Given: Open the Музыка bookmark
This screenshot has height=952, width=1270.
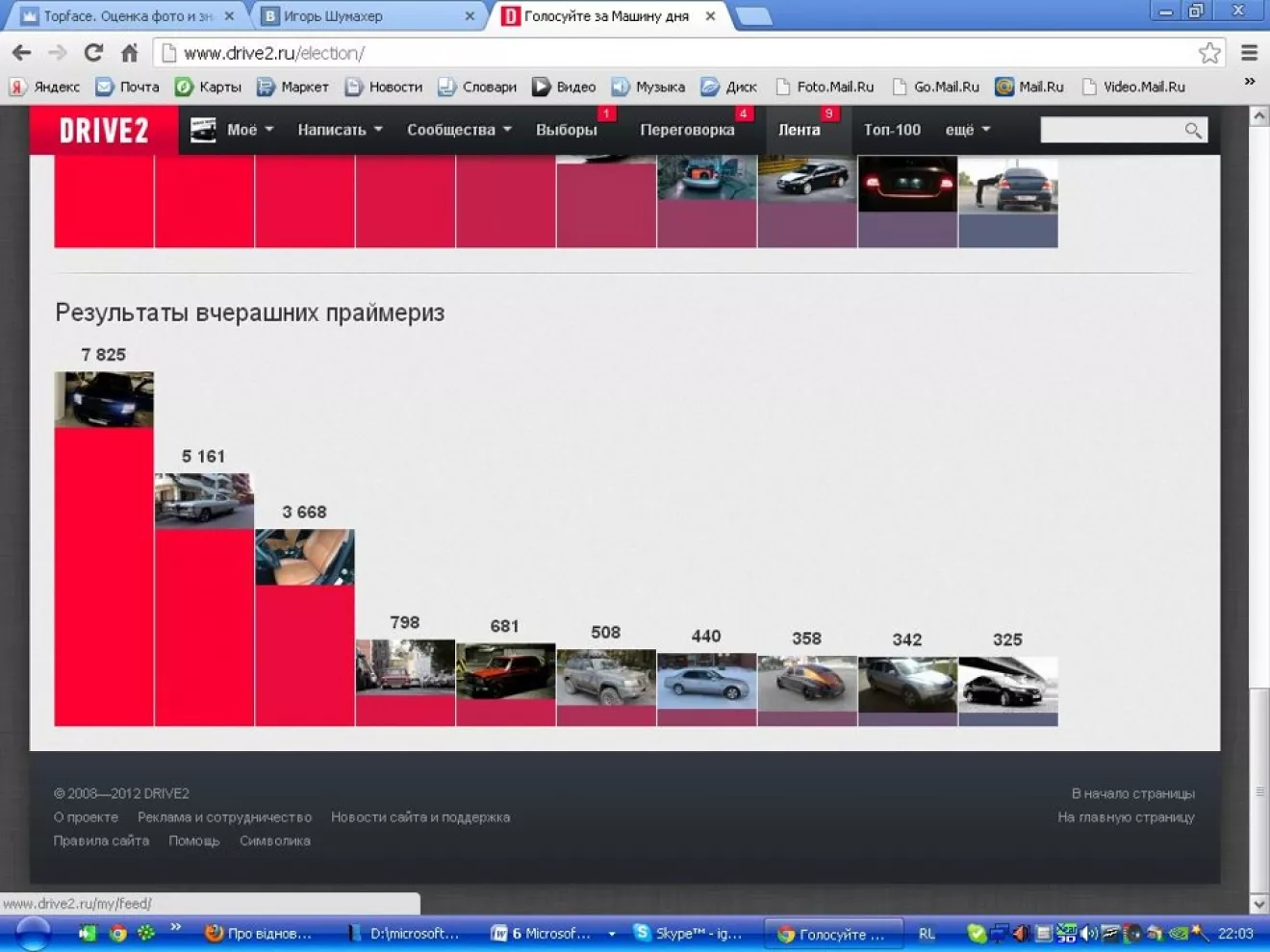Looking at the screenshot, I should click(648, 87).
